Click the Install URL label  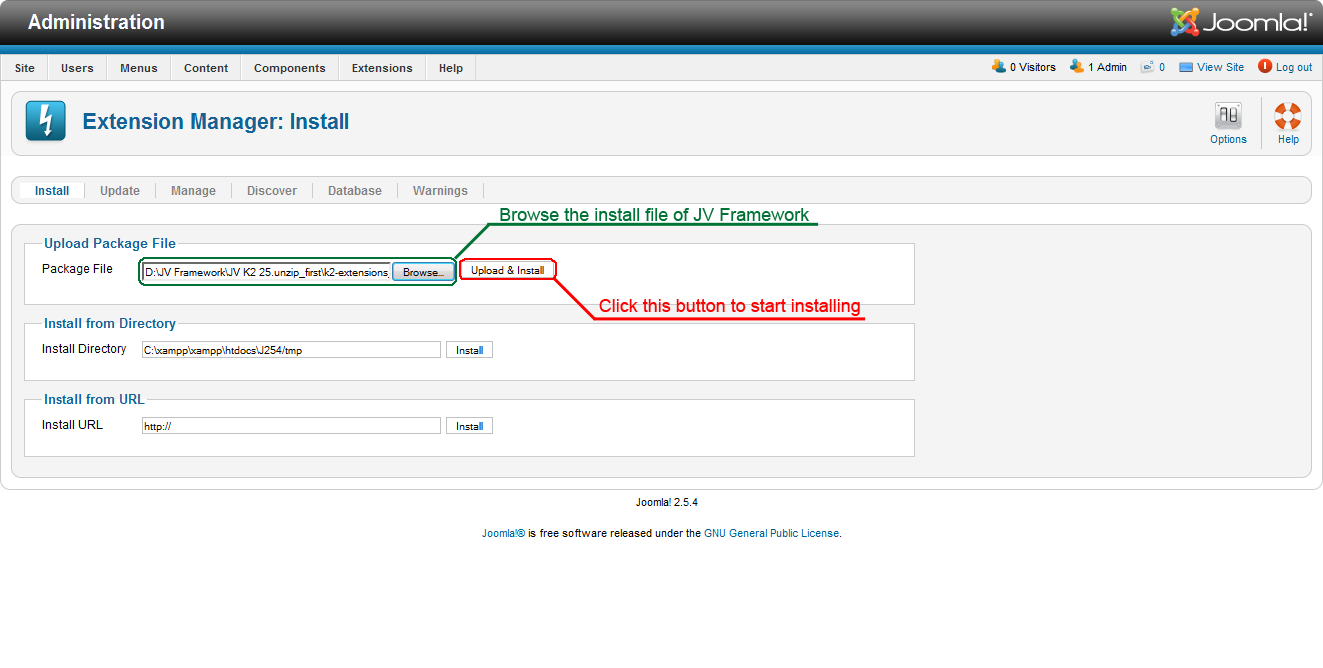tap(72, 425)
